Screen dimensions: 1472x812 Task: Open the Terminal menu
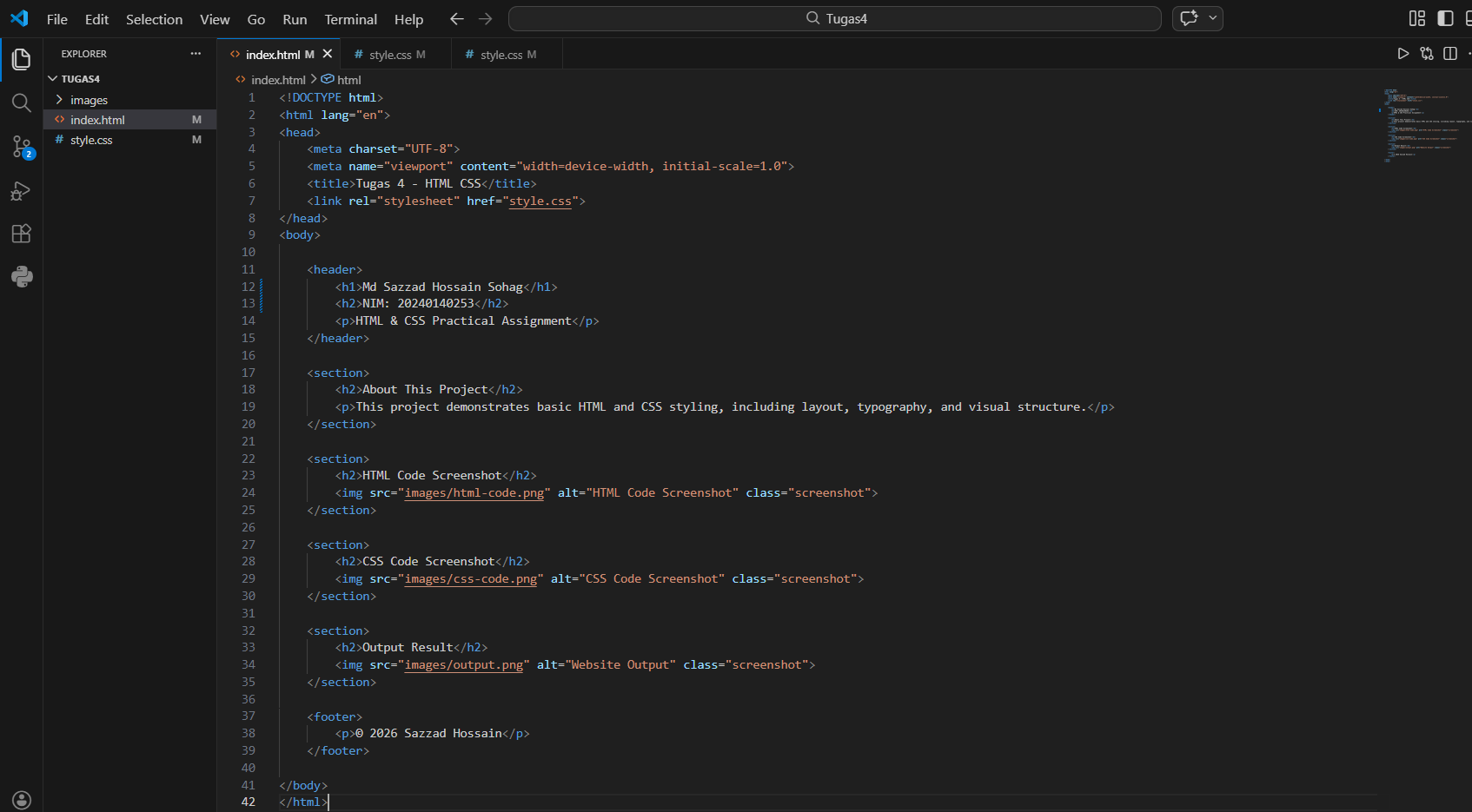pos(350,18)
